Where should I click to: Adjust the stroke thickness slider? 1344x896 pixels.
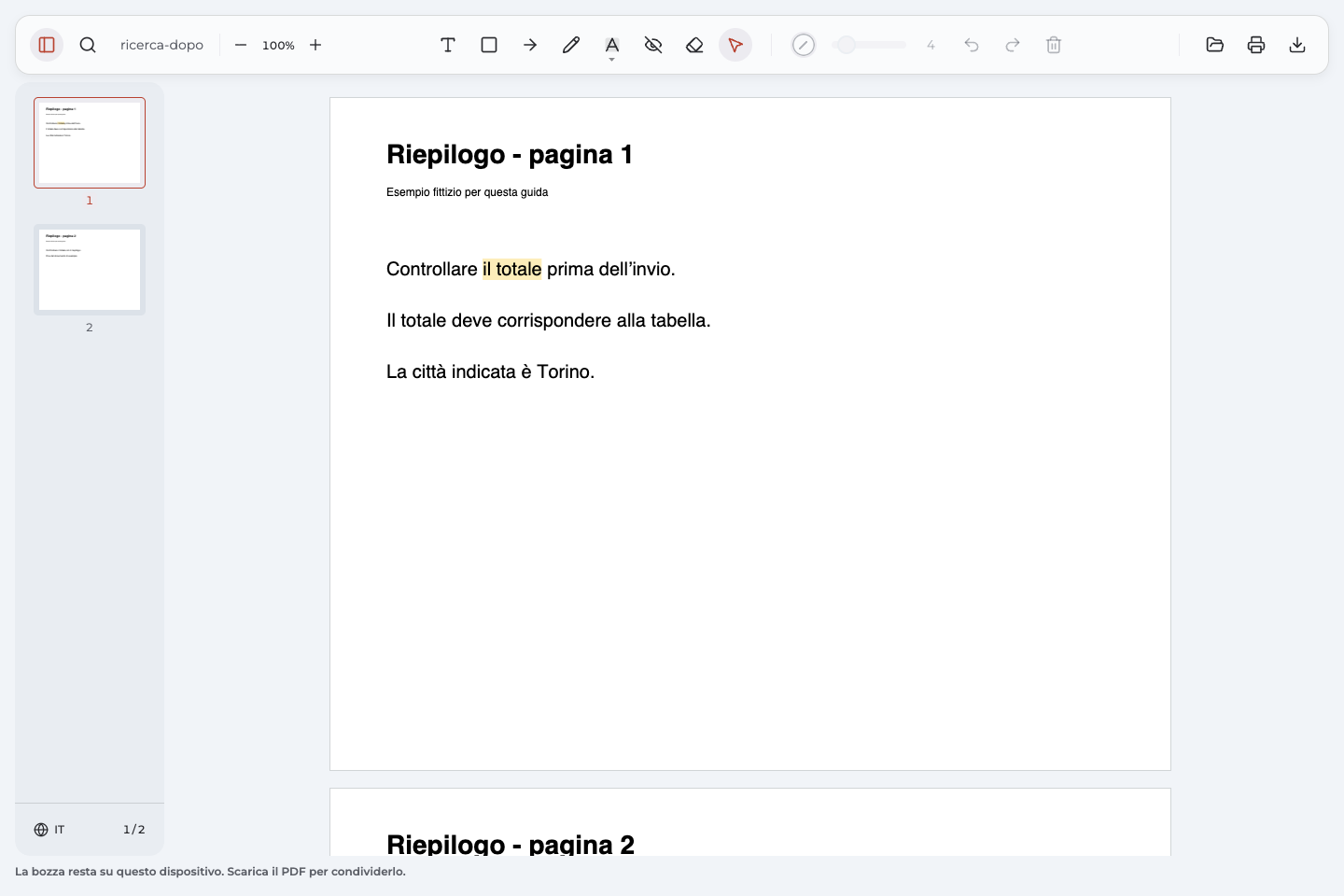click(x=869, y=45)
